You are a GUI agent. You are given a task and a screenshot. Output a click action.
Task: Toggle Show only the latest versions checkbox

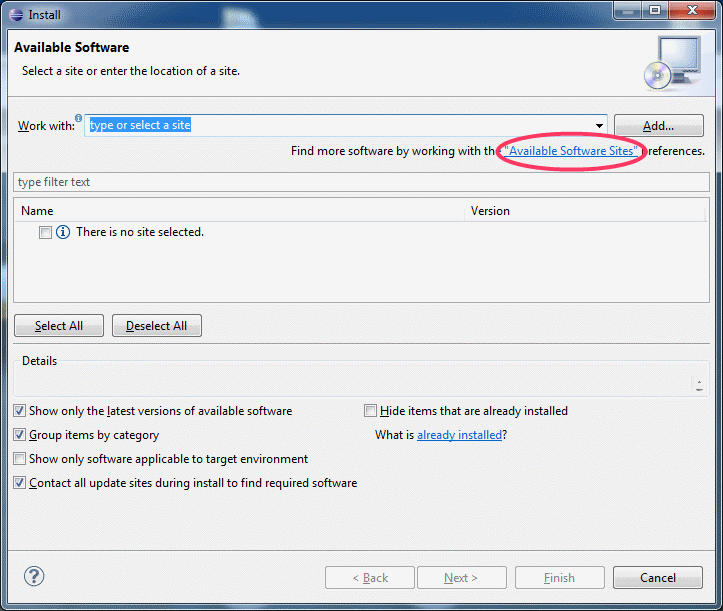(x=19, y=410)
